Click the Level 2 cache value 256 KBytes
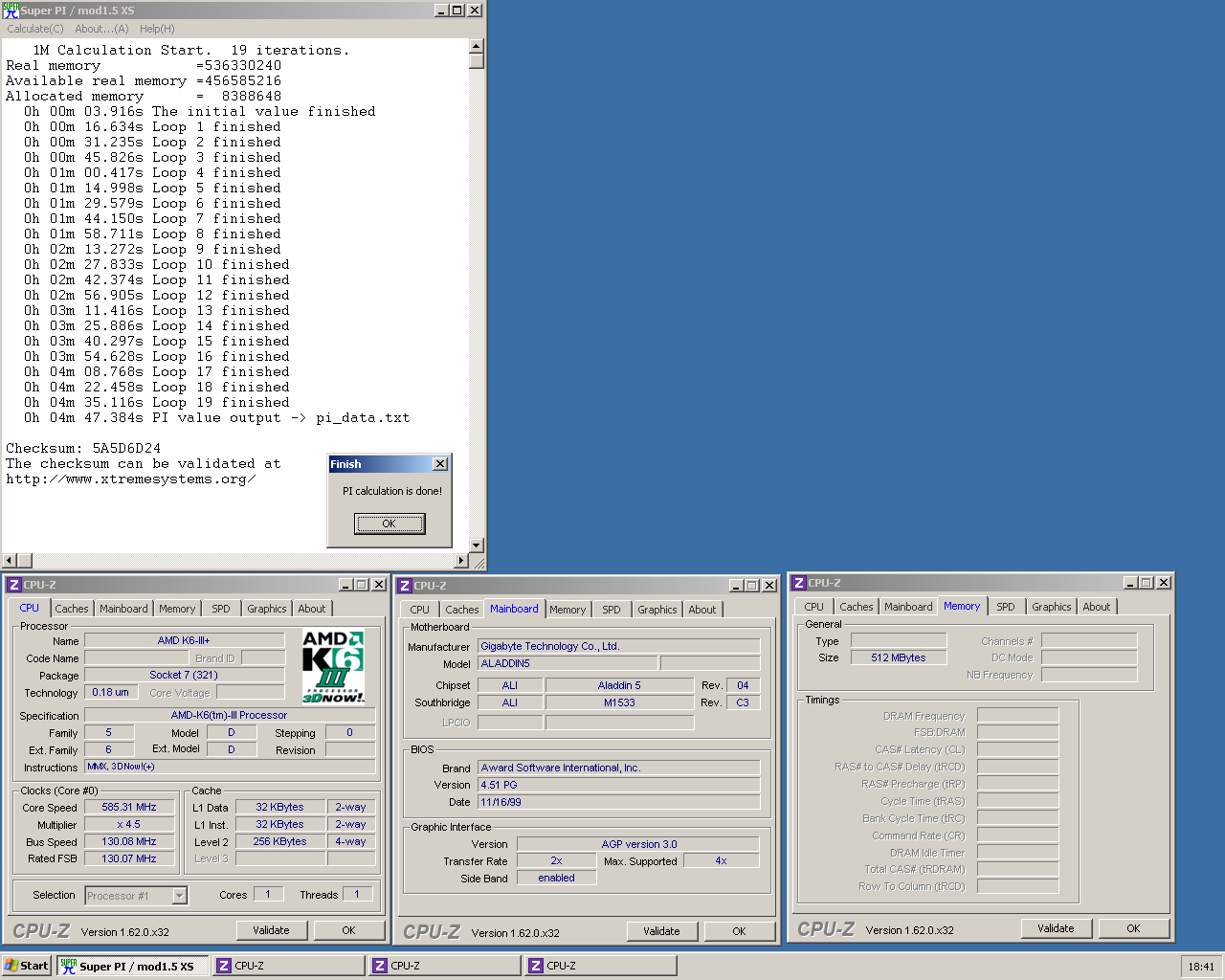The width and height of the screenshot is (1225, 980). (279, 841)
